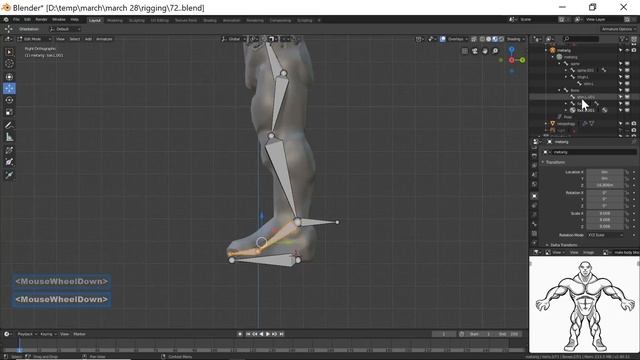Click the Marker menu in timeline
Image resolution: width=640 pixels, height=360 pixels.
(x=79, y=334)
